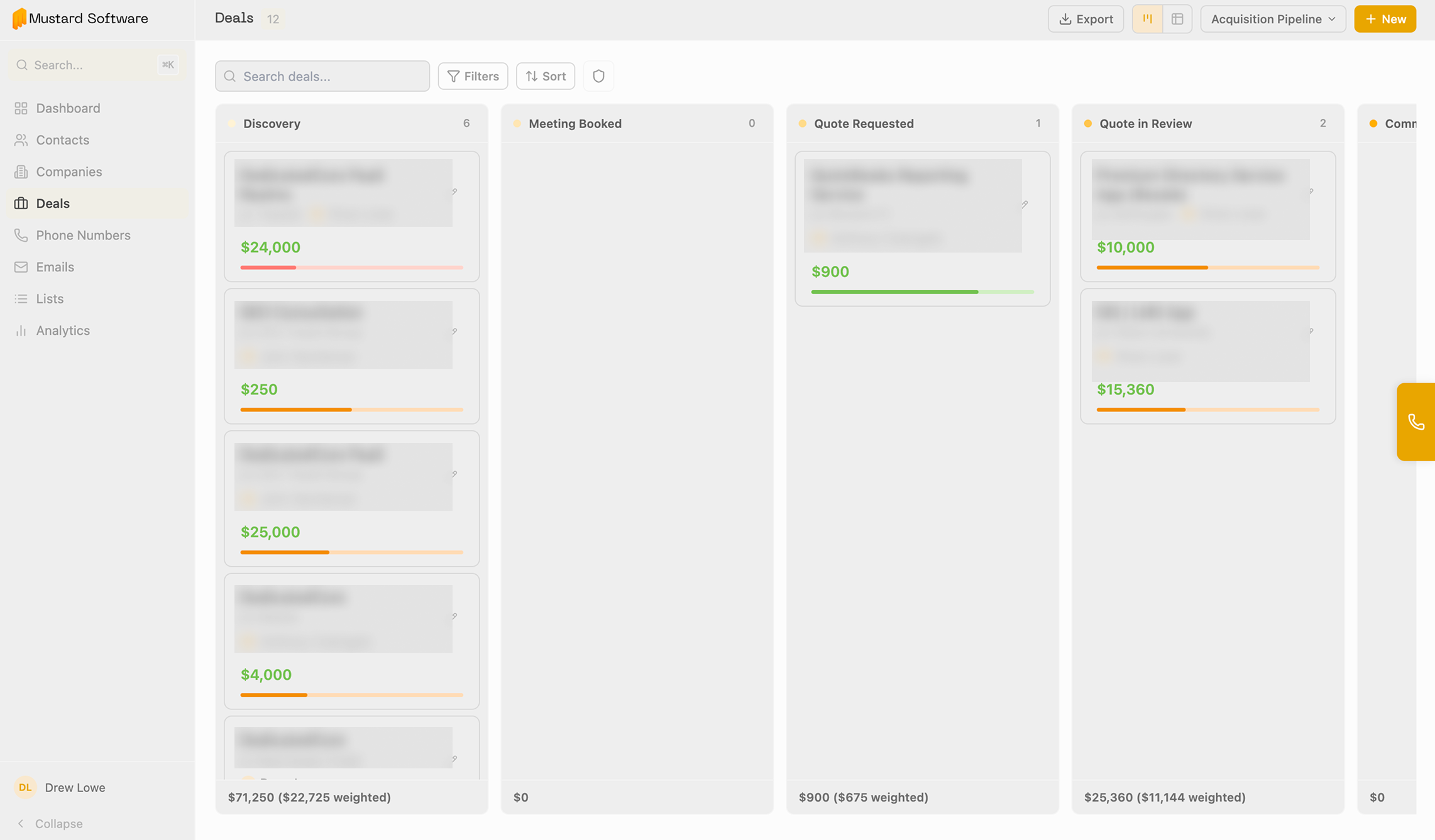Switch to kanban board view
Image resolution: width=1435 pixels, height=840 pixels.
1147,19
